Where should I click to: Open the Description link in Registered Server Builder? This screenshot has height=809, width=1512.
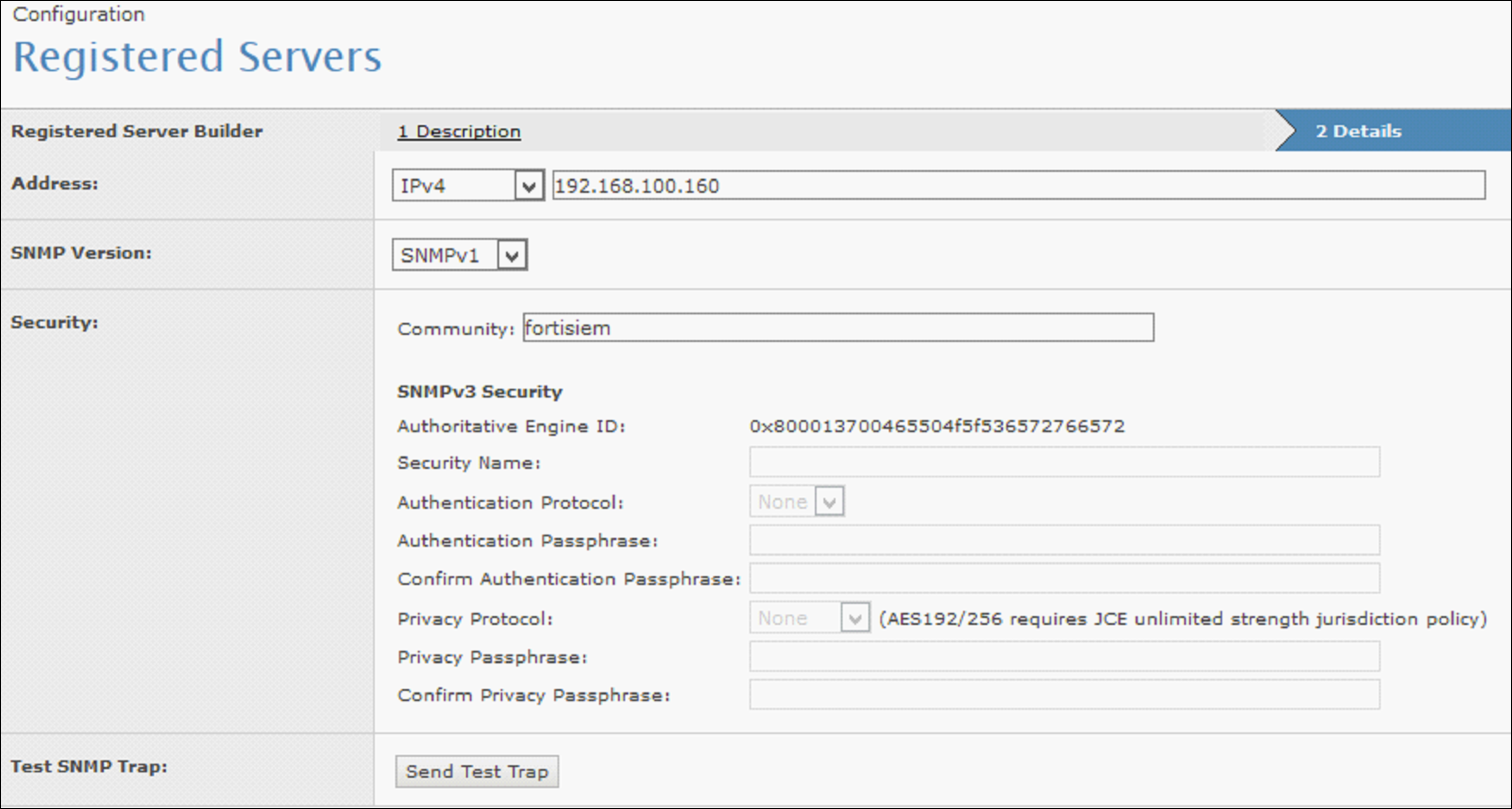coord(459,131)
